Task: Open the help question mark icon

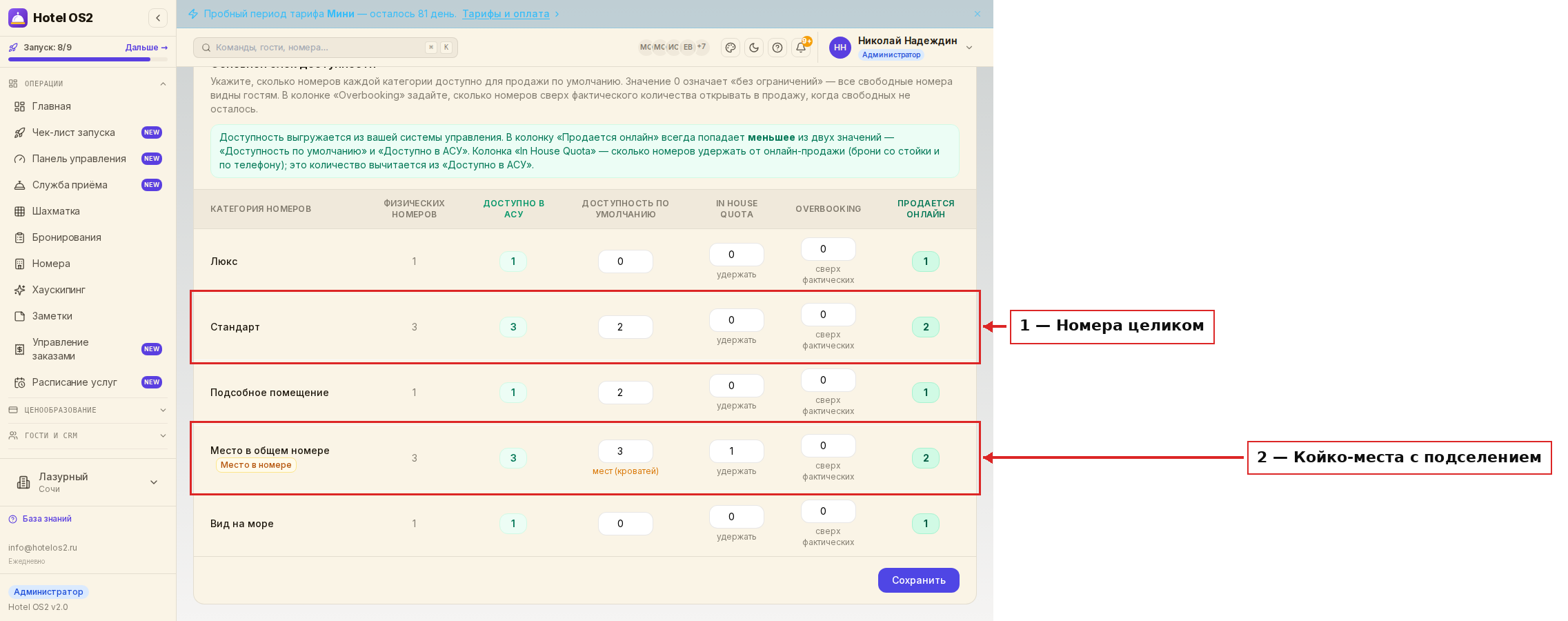Action: coord(777,48)
